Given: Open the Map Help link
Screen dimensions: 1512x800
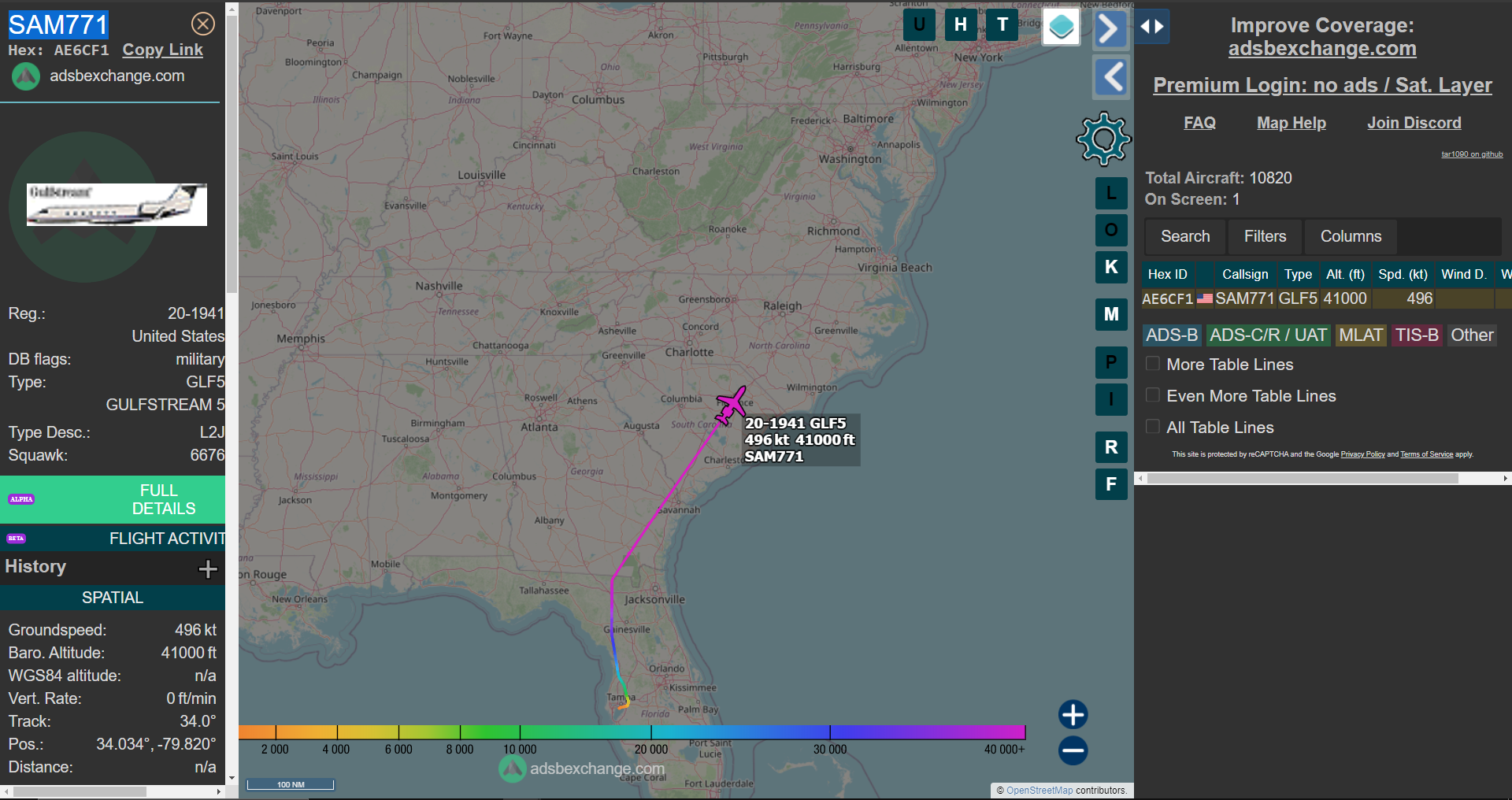Looking at the screenshot, I should [1291, 123].
